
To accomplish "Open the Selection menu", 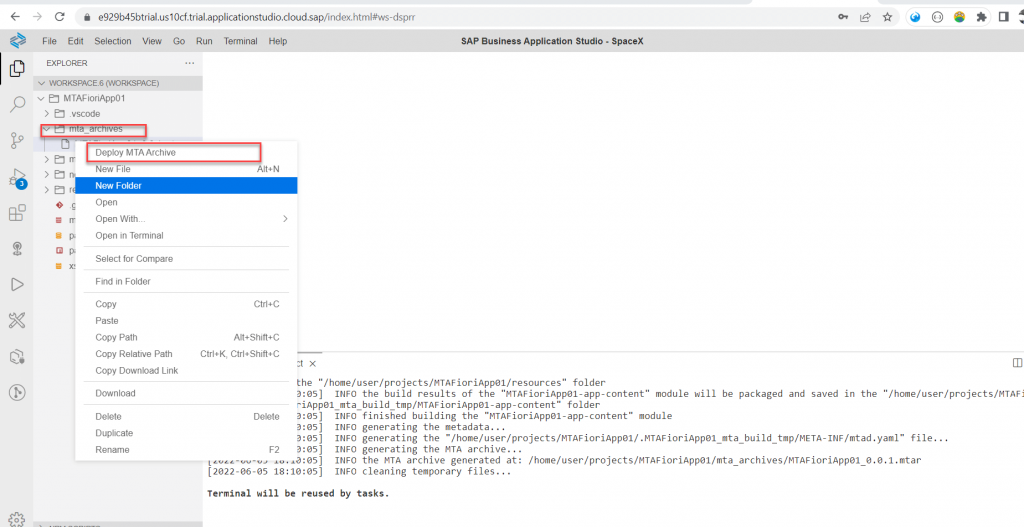I will click(112, 40).
